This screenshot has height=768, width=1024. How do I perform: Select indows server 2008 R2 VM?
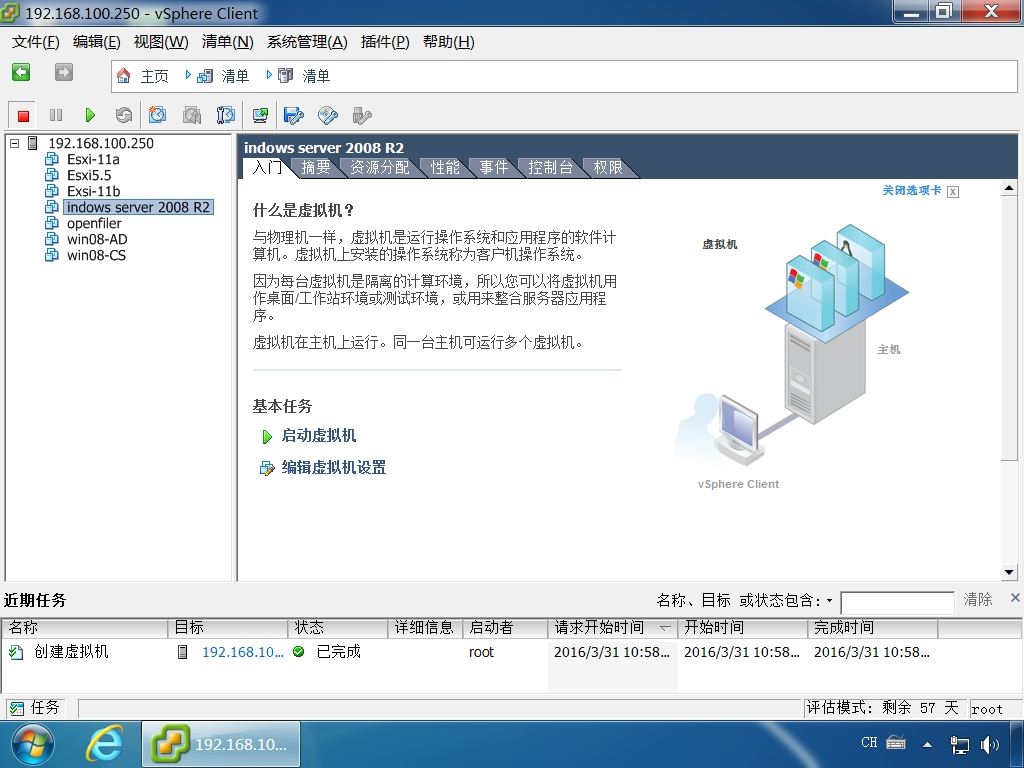(x=138, y=207)
